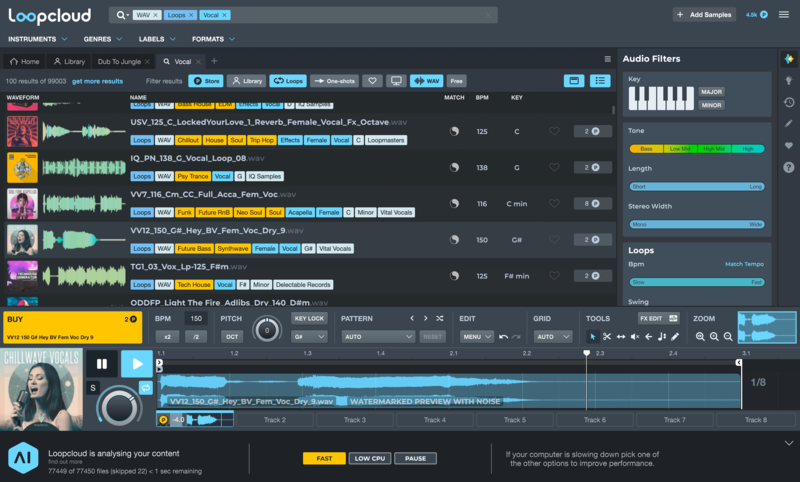
Task: Expand the Pattern AUTO dropdown
Action: [377, 337]
